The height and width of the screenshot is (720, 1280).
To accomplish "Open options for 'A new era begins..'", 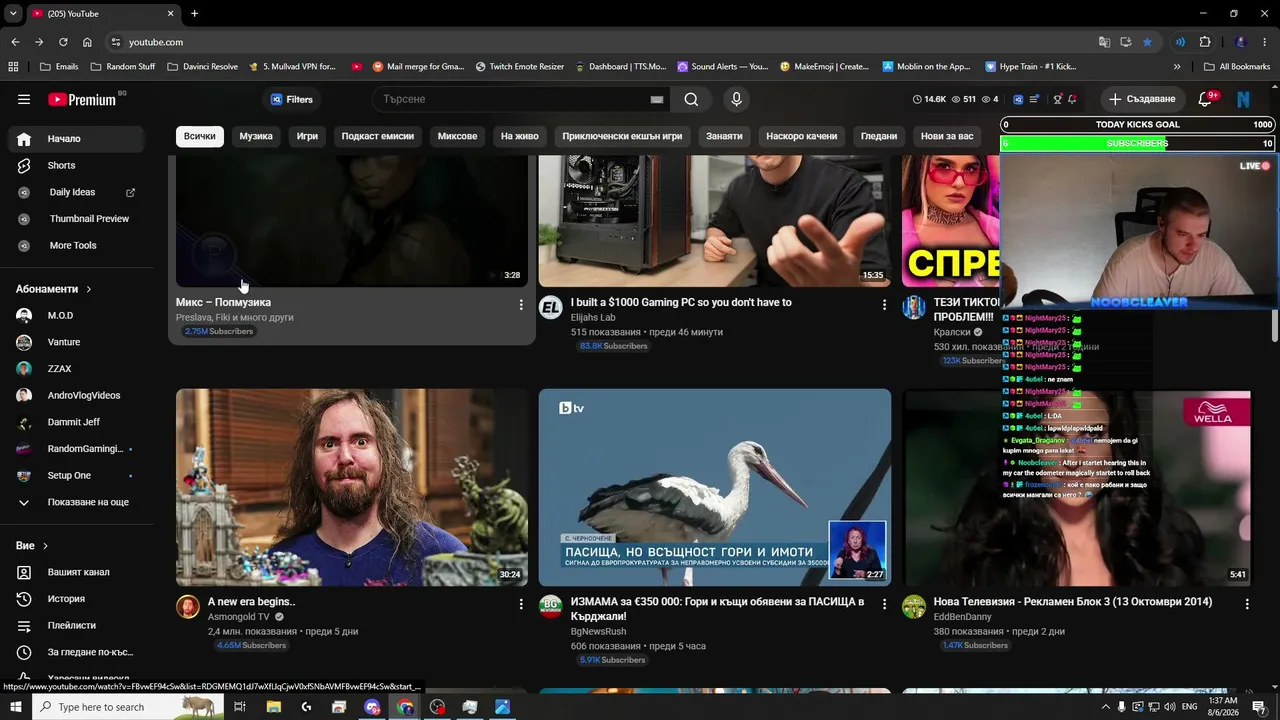I will [521, 604].
